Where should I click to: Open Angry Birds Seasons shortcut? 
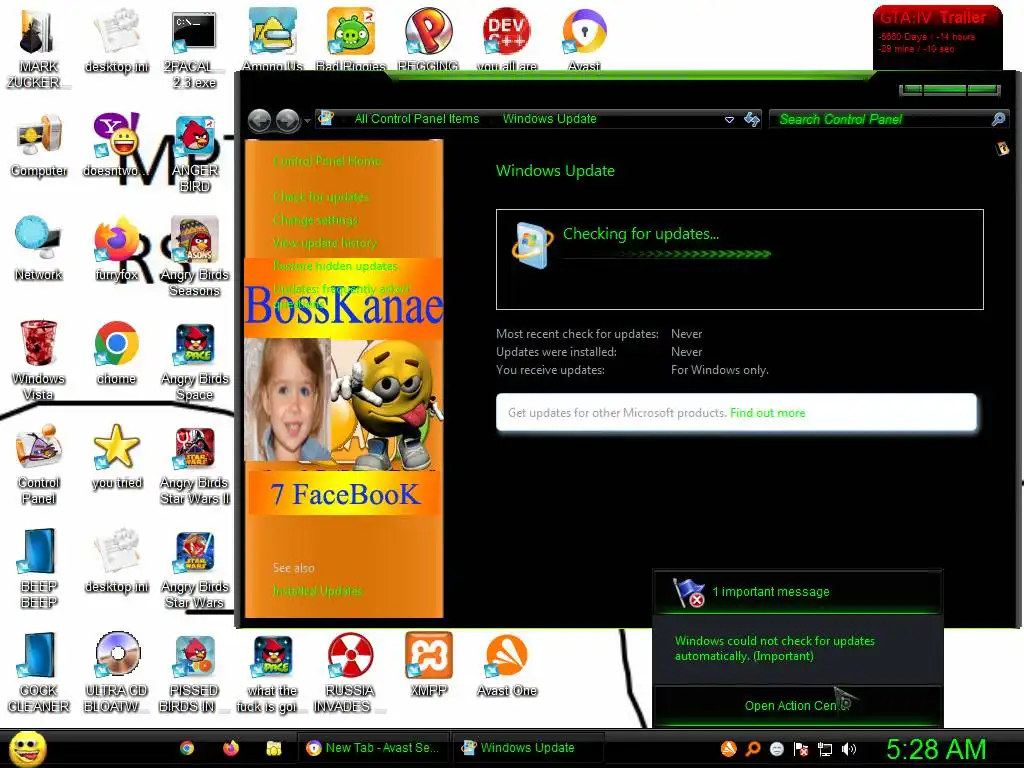point(194,257)
